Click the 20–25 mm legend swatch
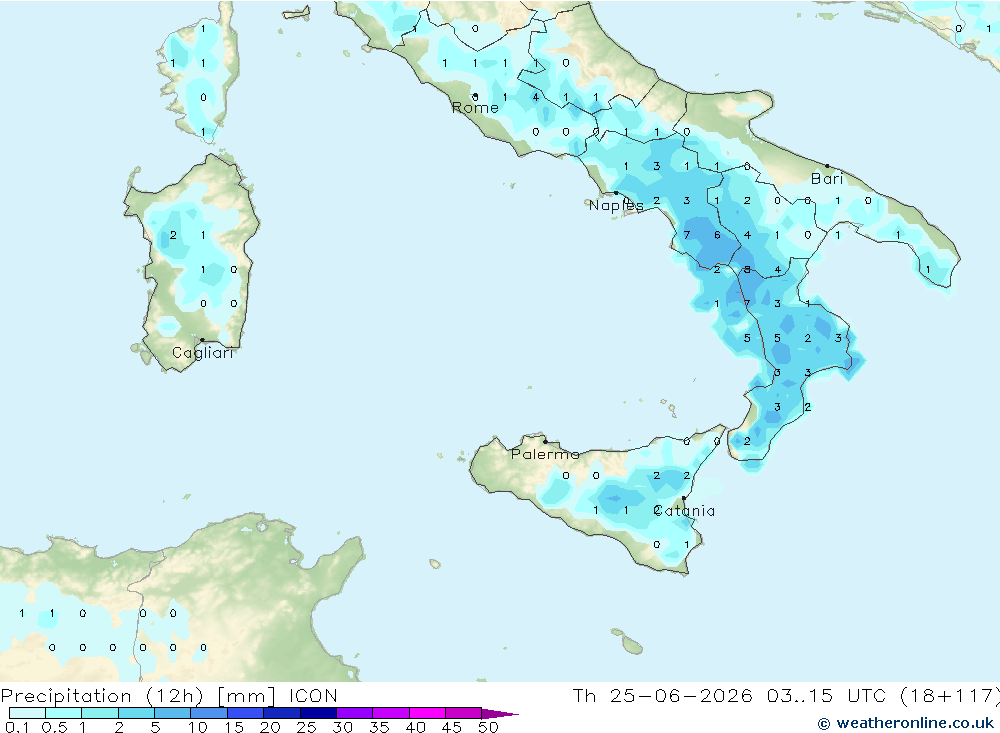 point(282,713)
